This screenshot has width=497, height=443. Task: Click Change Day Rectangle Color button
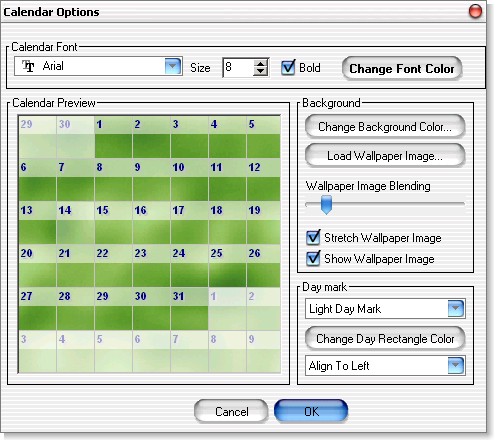[x=385, y=339]
